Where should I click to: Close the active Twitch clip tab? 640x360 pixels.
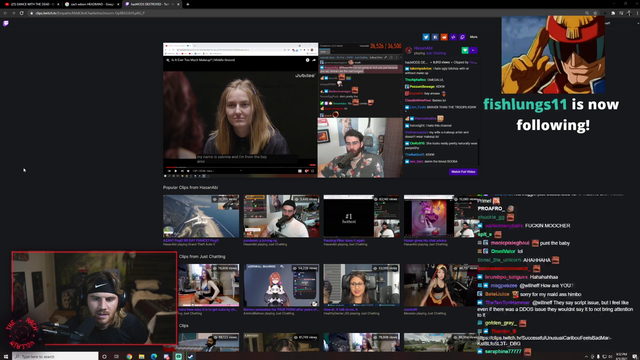point(178,4)
